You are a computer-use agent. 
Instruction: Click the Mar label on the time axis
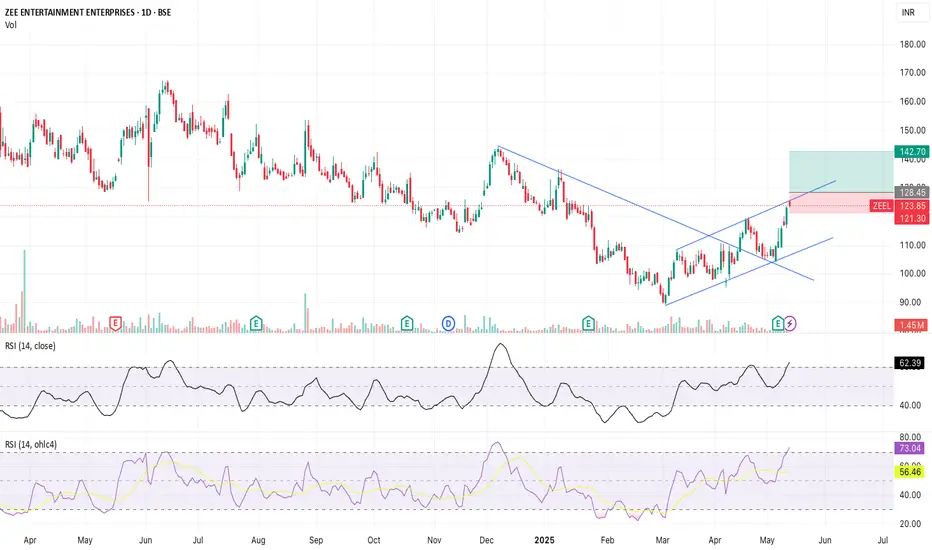point(662,540)
